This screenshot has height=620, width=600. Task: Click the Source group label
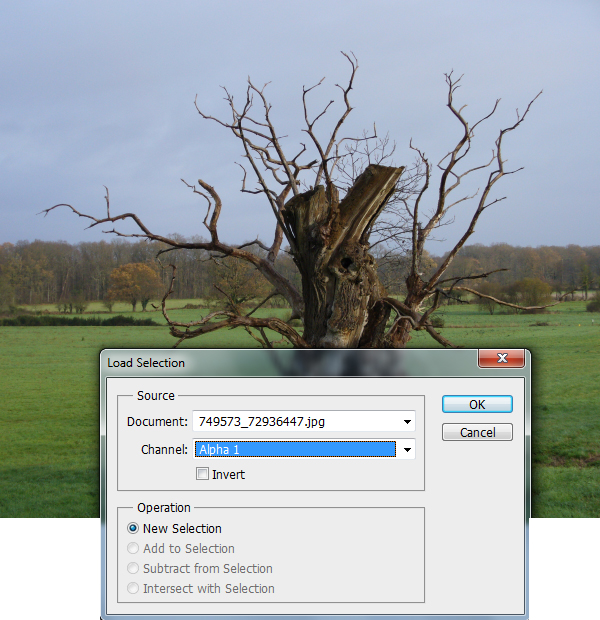(156, 396)
